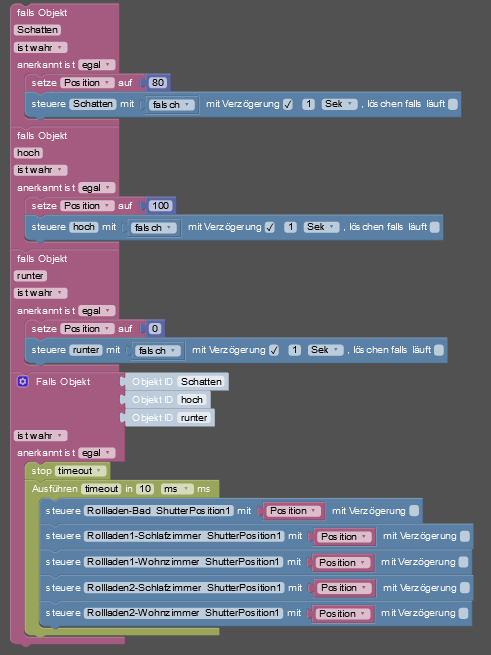
Task: Select Objekt ID runter field in the list
Action: click(x=194, y=418)
